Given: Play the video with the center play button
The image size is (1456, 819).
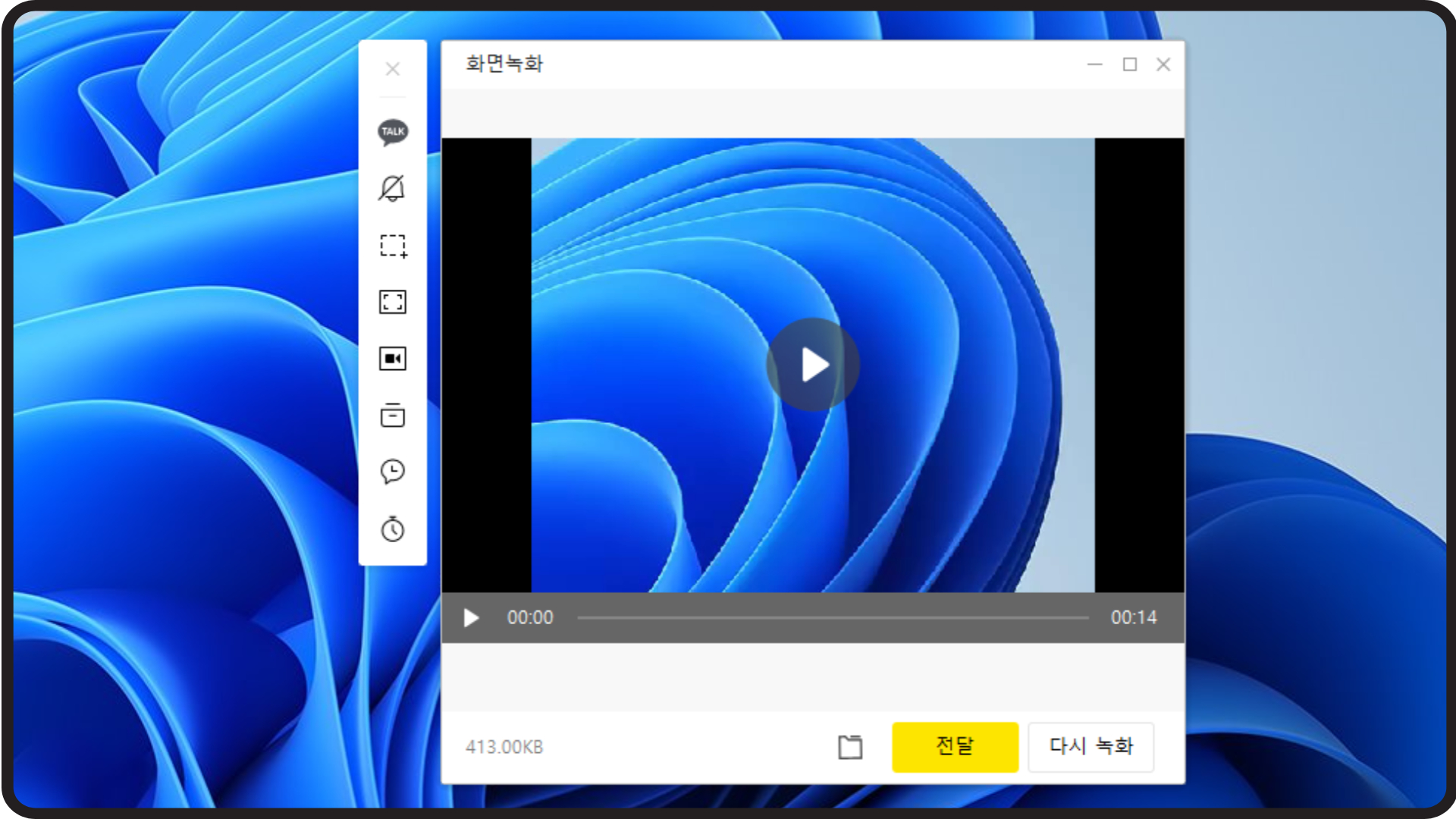Looking at the screenshot, I should pos(813,365).
